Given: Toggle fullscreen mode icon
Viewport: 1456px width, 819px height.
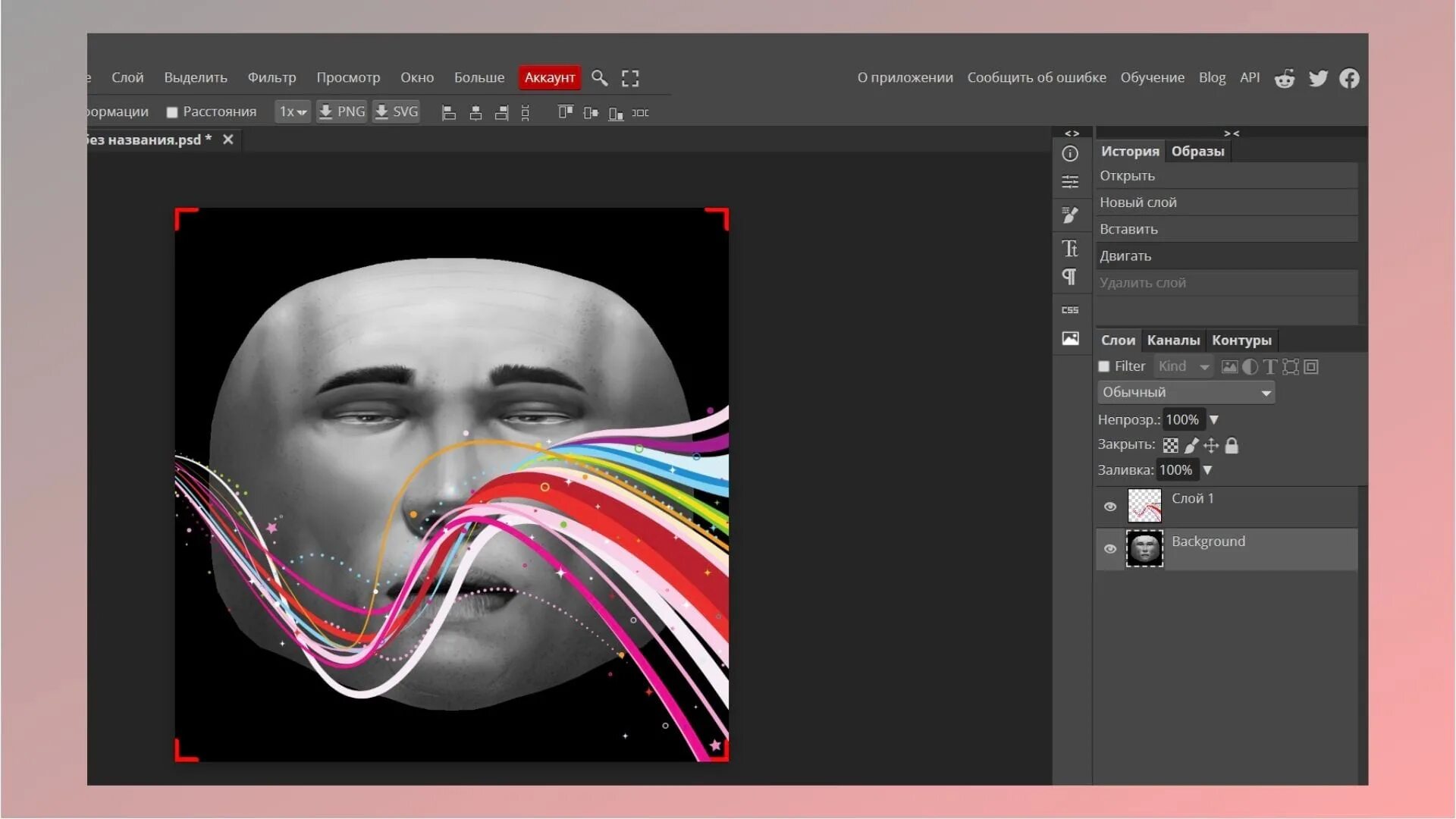Looking at the screenshot, I should click(x=630, y=78).
